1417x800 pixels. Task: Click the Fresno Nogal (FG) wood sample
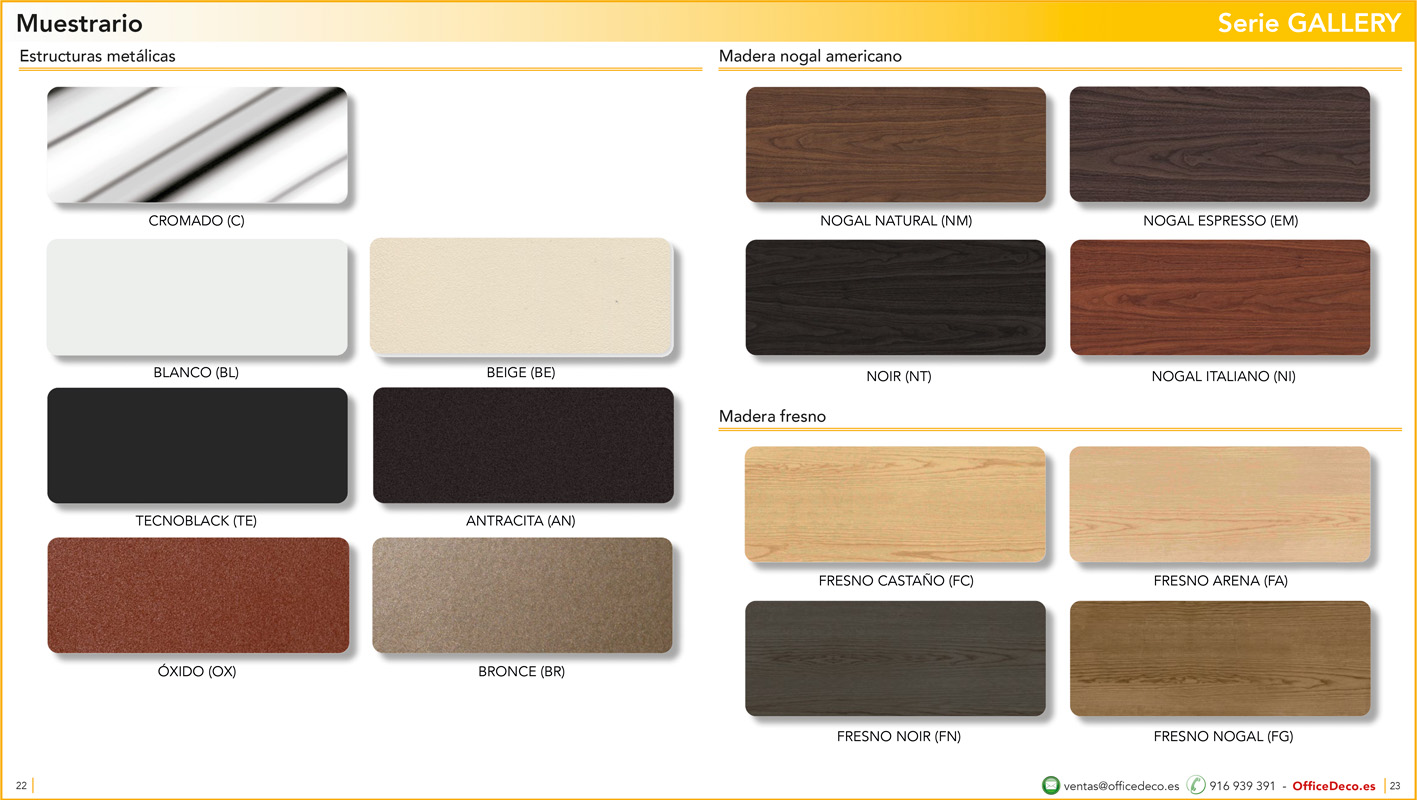point(1219,658)
